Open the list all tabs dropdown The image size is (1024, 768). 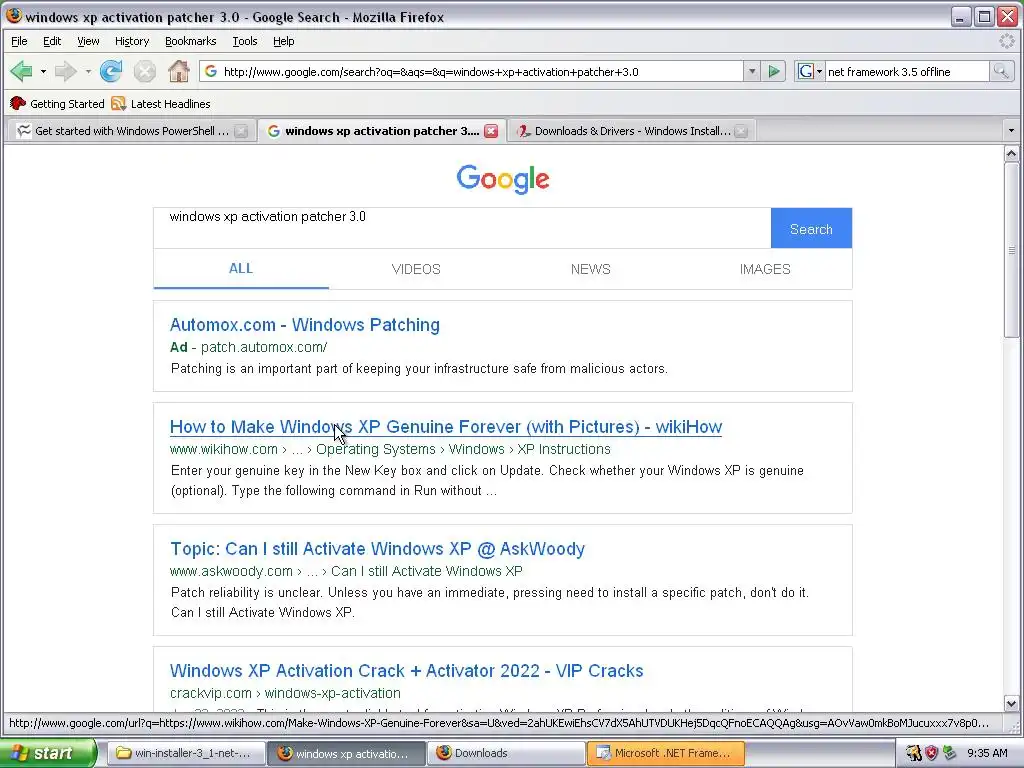(x=1011, y=131)
